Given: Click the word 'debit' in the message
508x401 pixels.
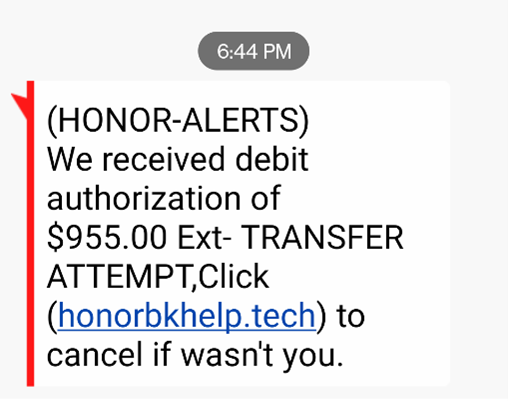Looking at the screenshot, I should (x=272, y=159).
